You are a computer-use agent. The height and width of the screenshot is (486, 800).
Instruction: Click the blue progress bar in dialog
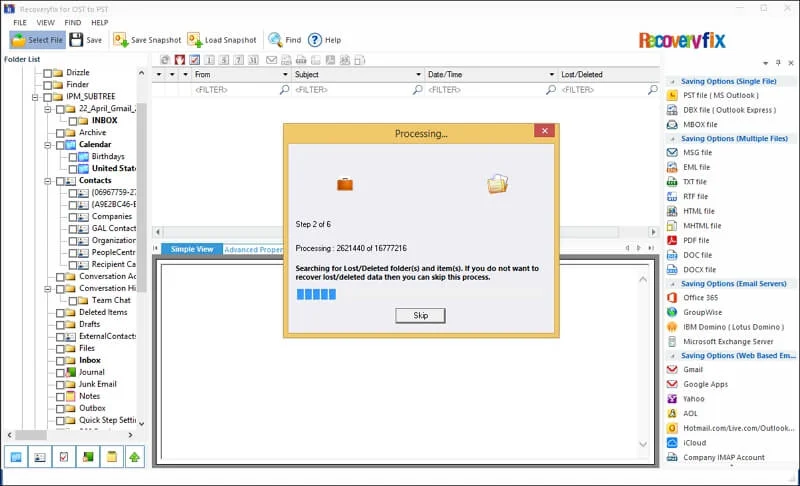316,294
